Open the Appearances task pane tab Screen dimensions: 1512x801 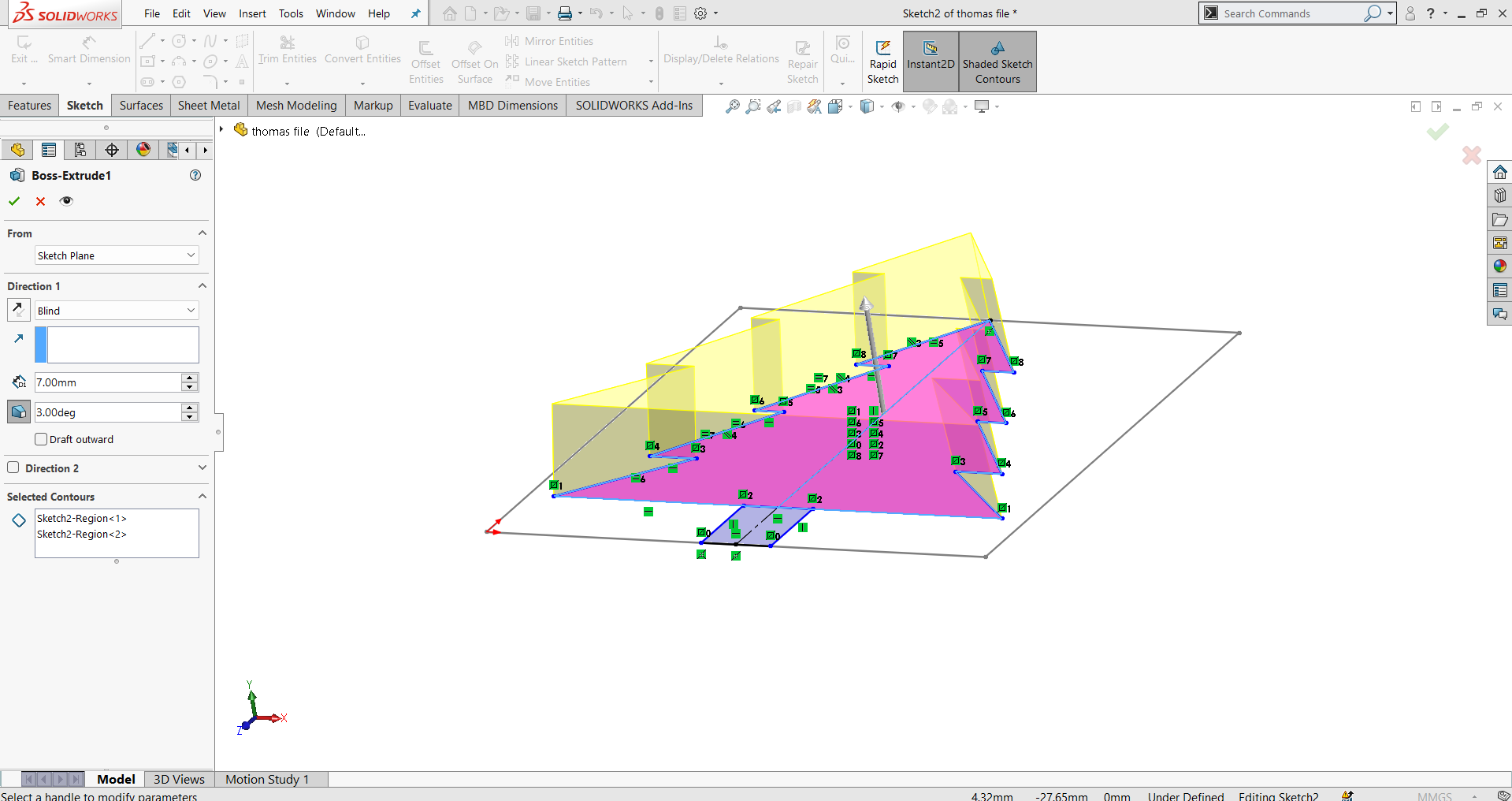tap(1499, 266)
